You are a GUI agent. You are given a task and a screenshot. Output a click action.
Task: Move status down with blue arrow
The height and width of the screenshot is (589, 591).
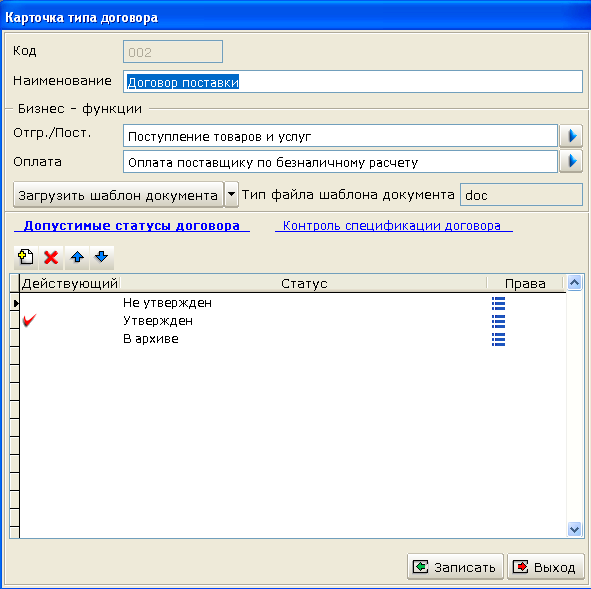coord(101,257)
